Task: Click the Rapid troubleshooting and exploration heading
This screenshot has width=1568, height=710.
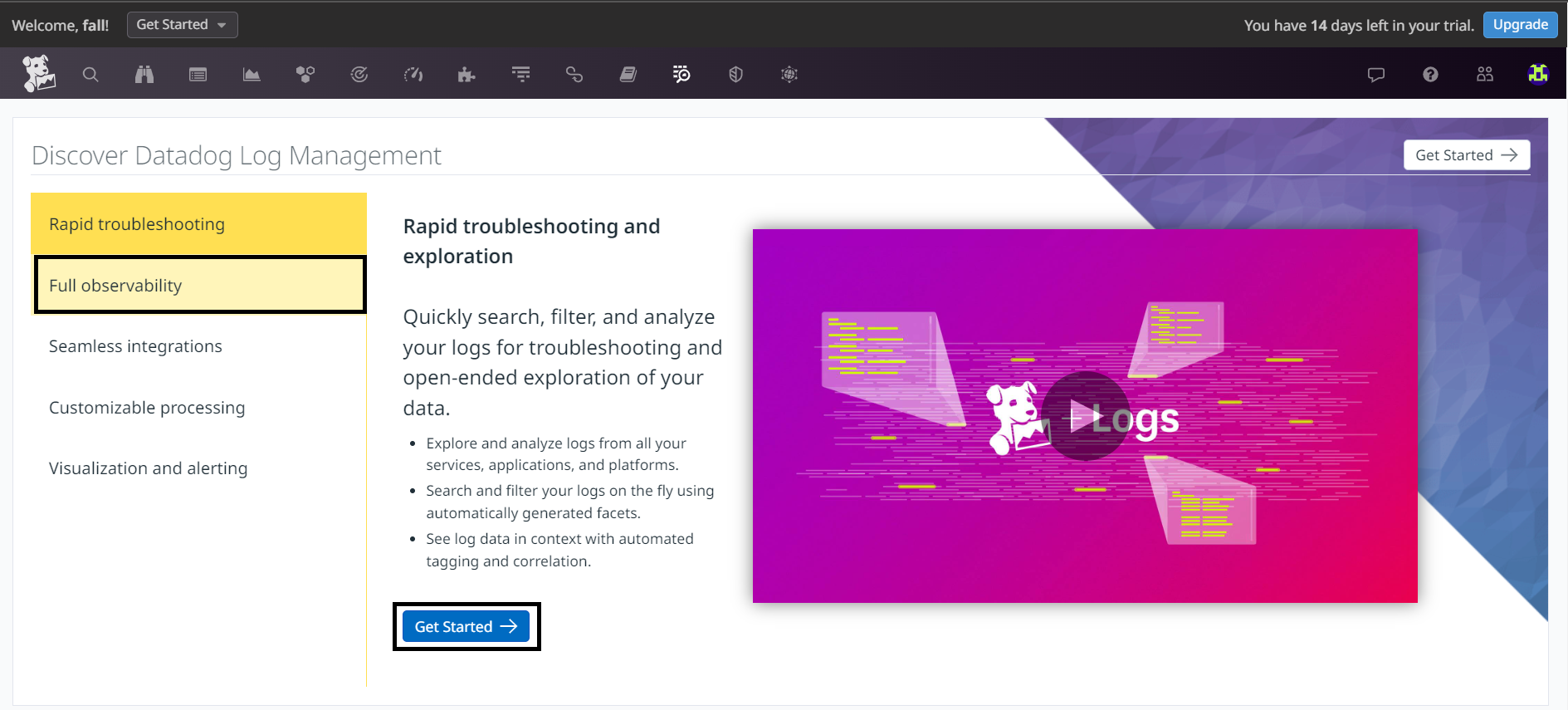Action: pyautogui.click(x=532, y=241)
